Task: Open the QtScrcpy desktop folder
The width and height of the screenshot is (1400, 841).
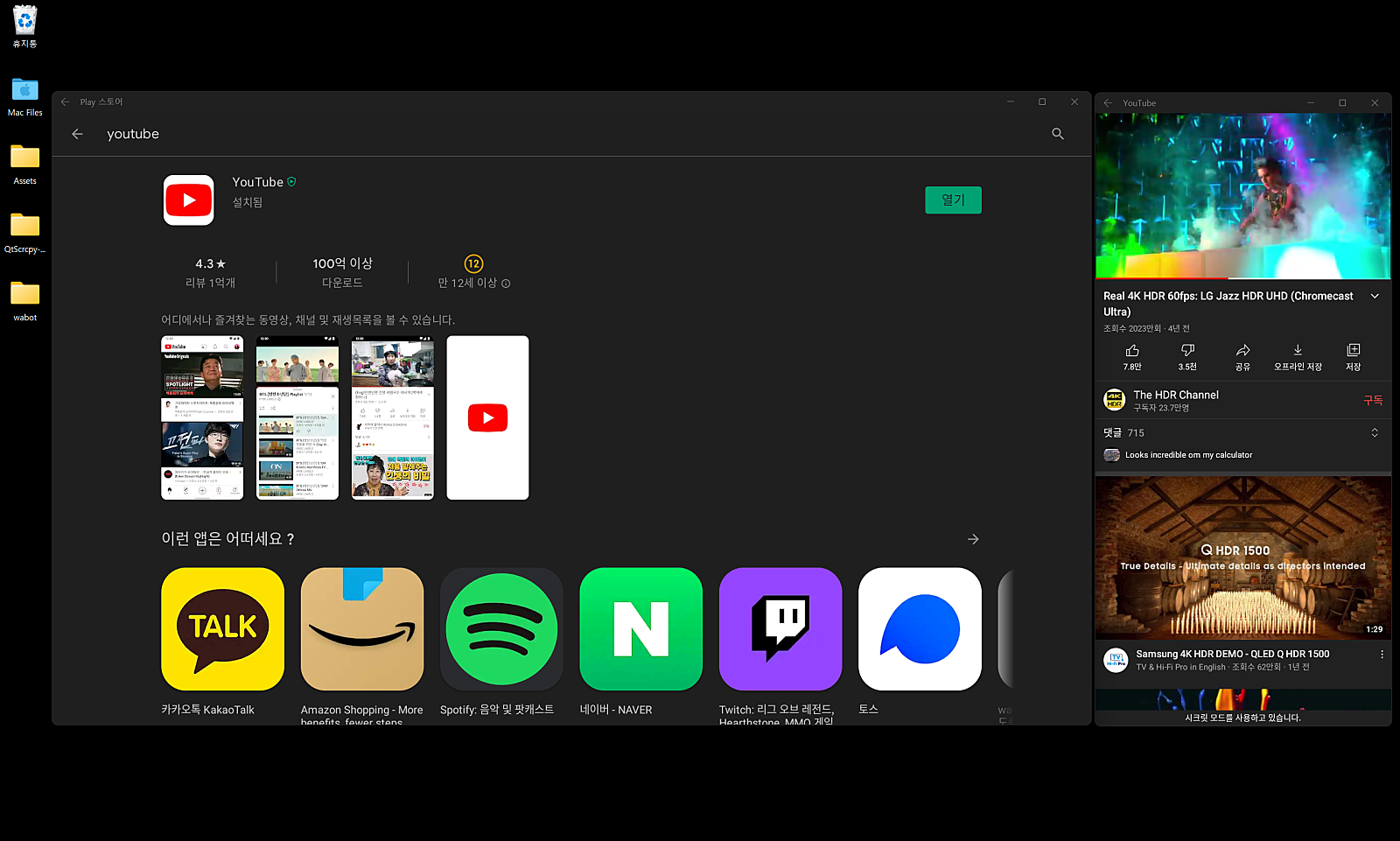Action: 24,233
